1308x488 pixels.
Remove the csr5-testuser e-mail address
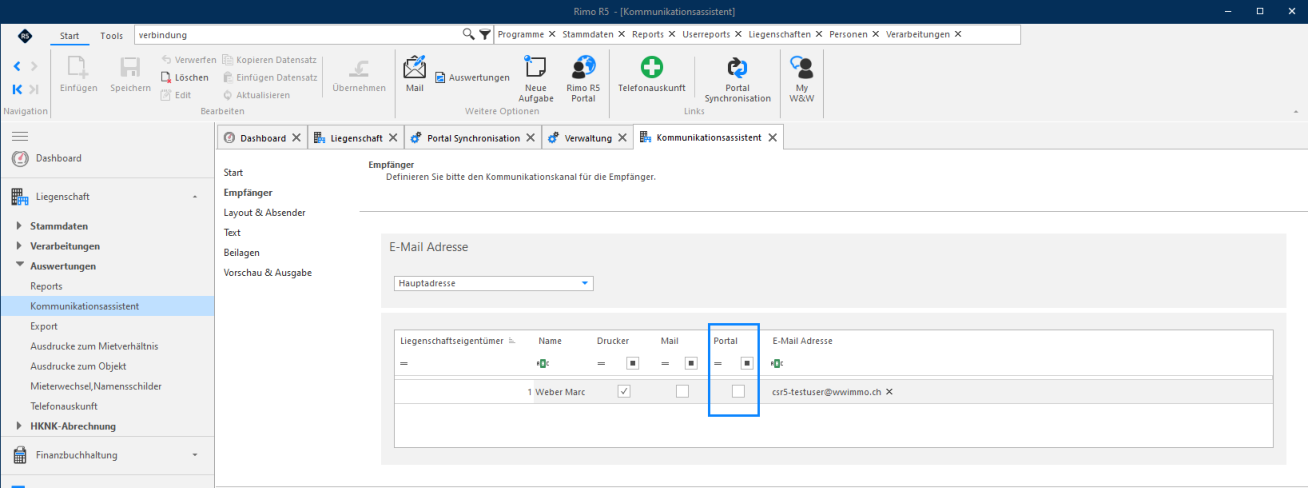pos(889,392)
